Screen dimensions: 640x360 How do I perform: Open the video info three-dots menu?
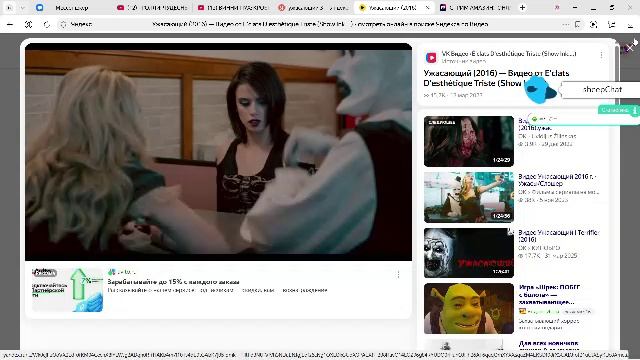tap(601, 55)
